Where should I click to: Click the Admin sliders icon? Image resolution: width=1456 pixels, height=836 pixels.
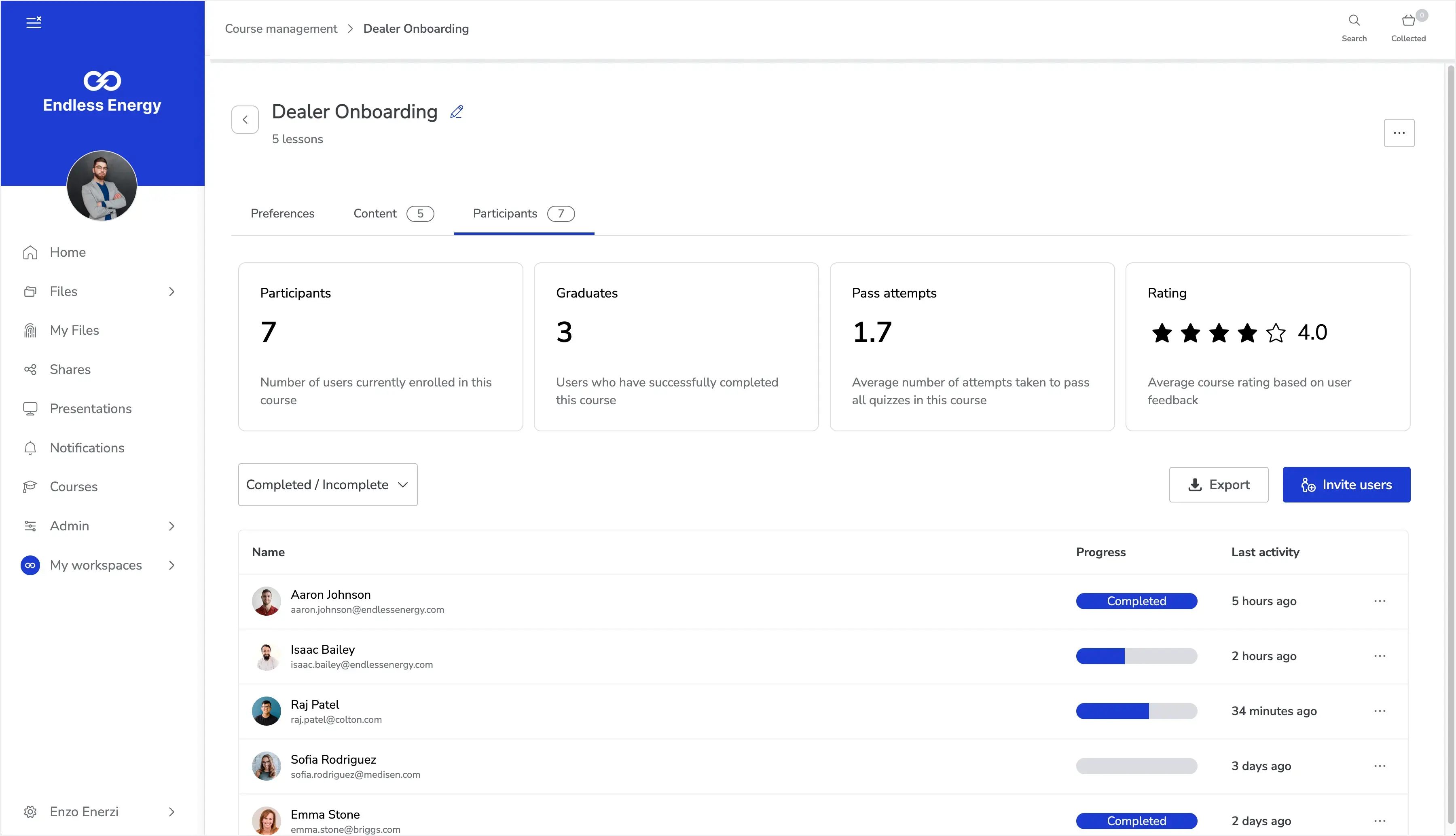tap(30, 526)
